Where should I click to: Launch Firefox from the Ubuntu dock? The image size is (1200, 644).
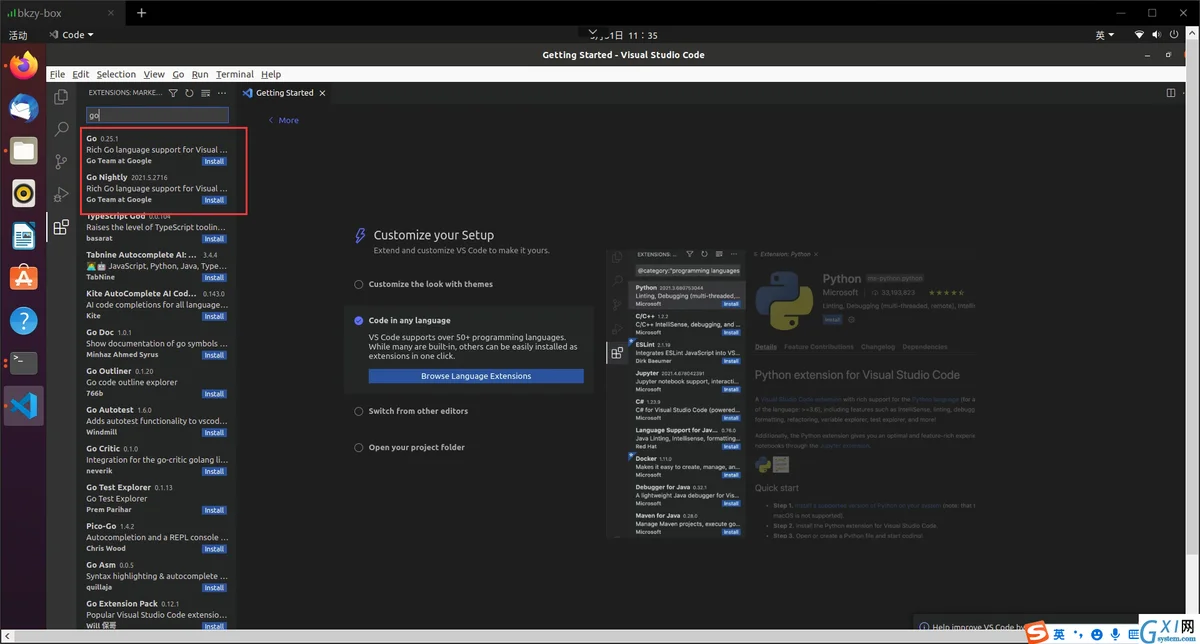(24, 66)
